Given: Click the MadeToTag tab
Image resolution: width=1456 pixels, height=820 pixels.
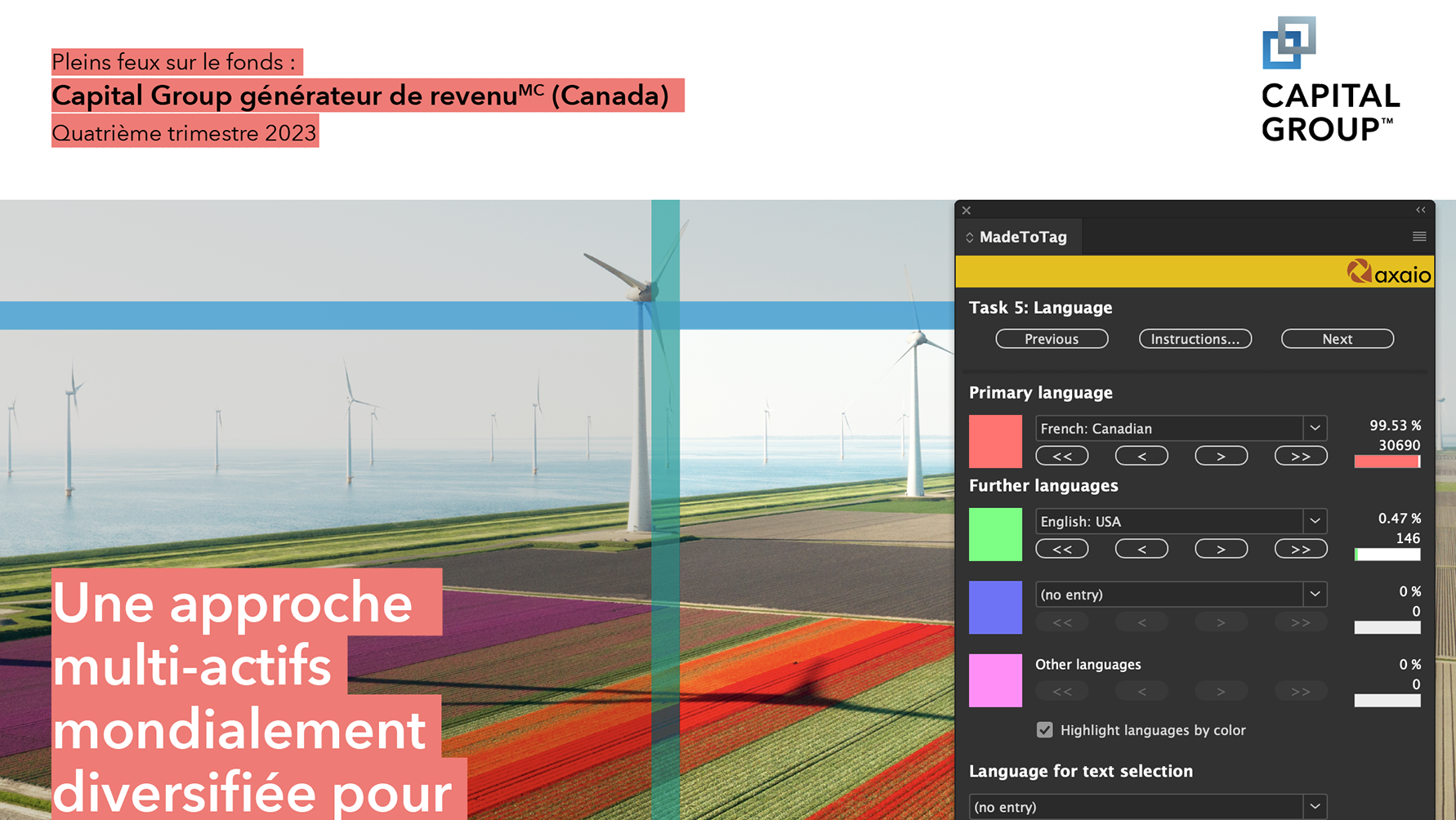Looking at the screenshot, I should (x=1018, y=237).
